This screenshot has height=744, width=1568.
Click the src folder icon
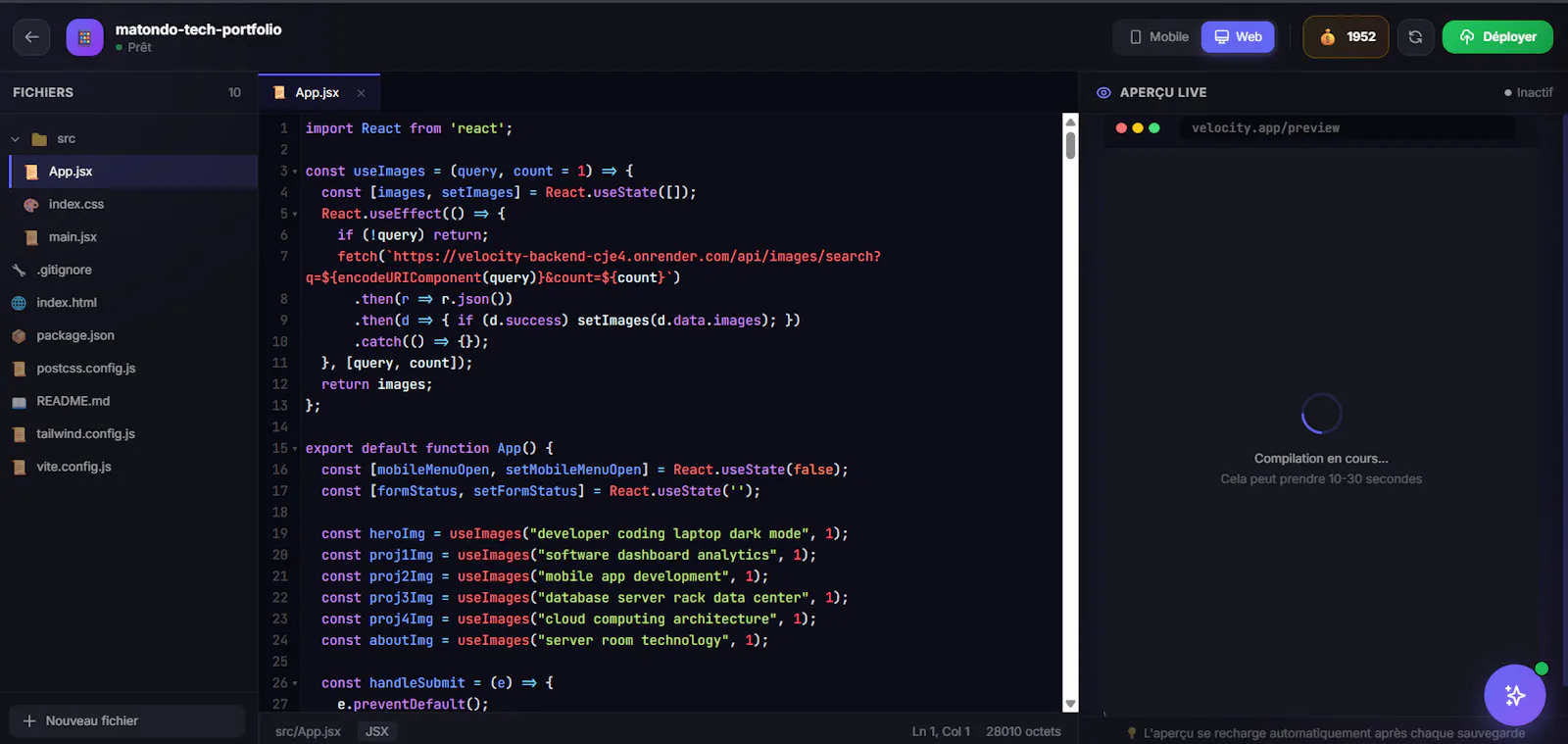39,139
